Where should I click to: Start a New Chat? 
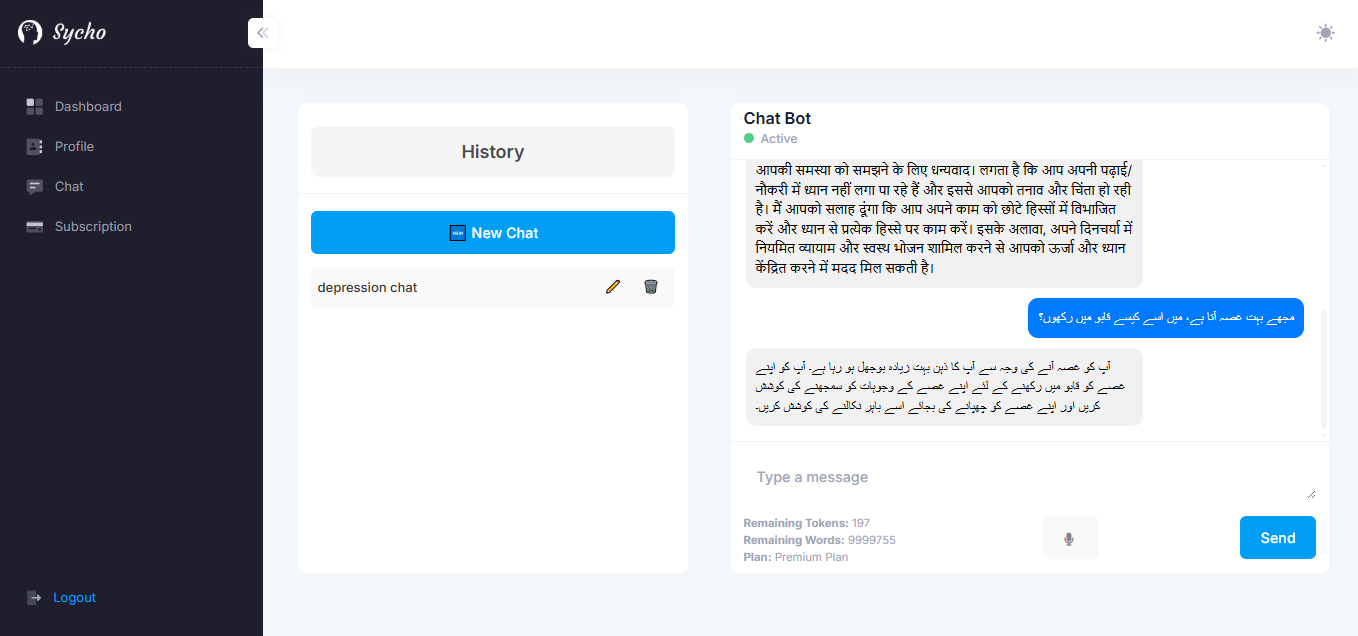tap(492, 233)
